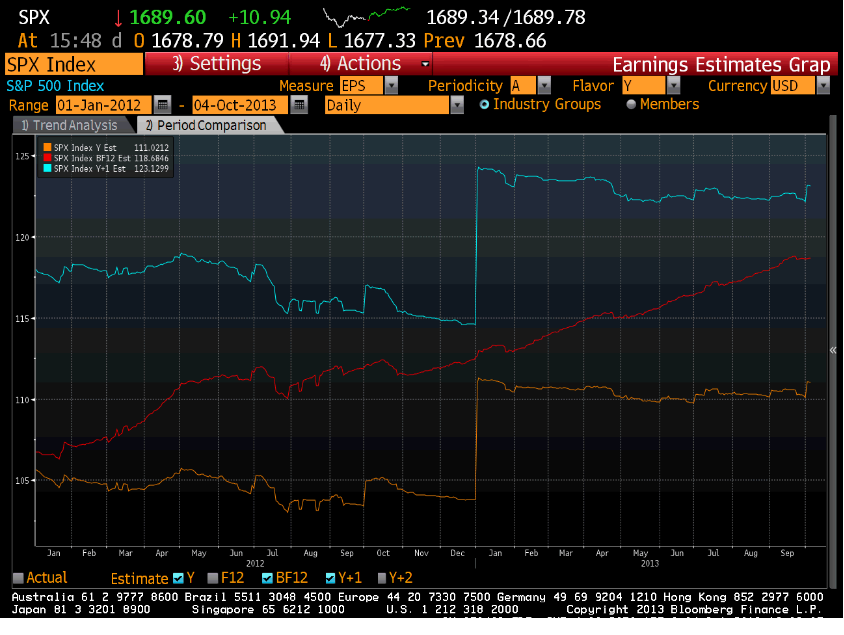Toggle the Actual checkbox

tap(18, 578)
